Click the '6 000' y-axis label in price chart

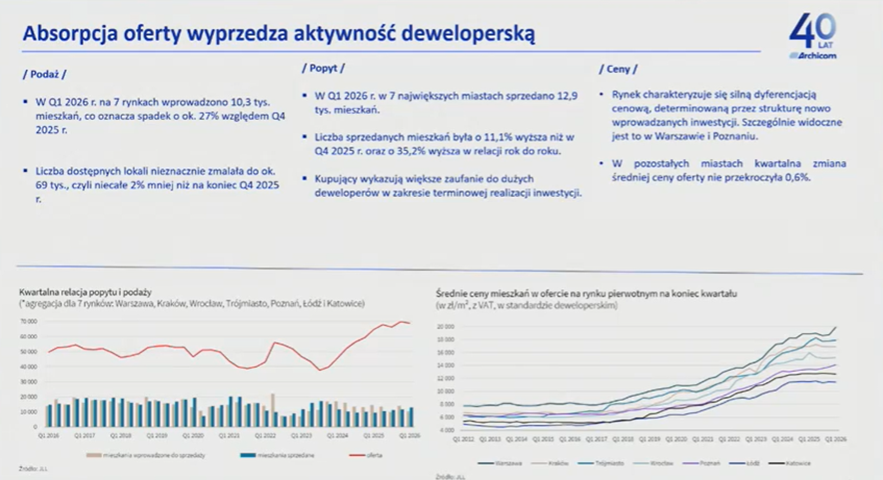446,417
